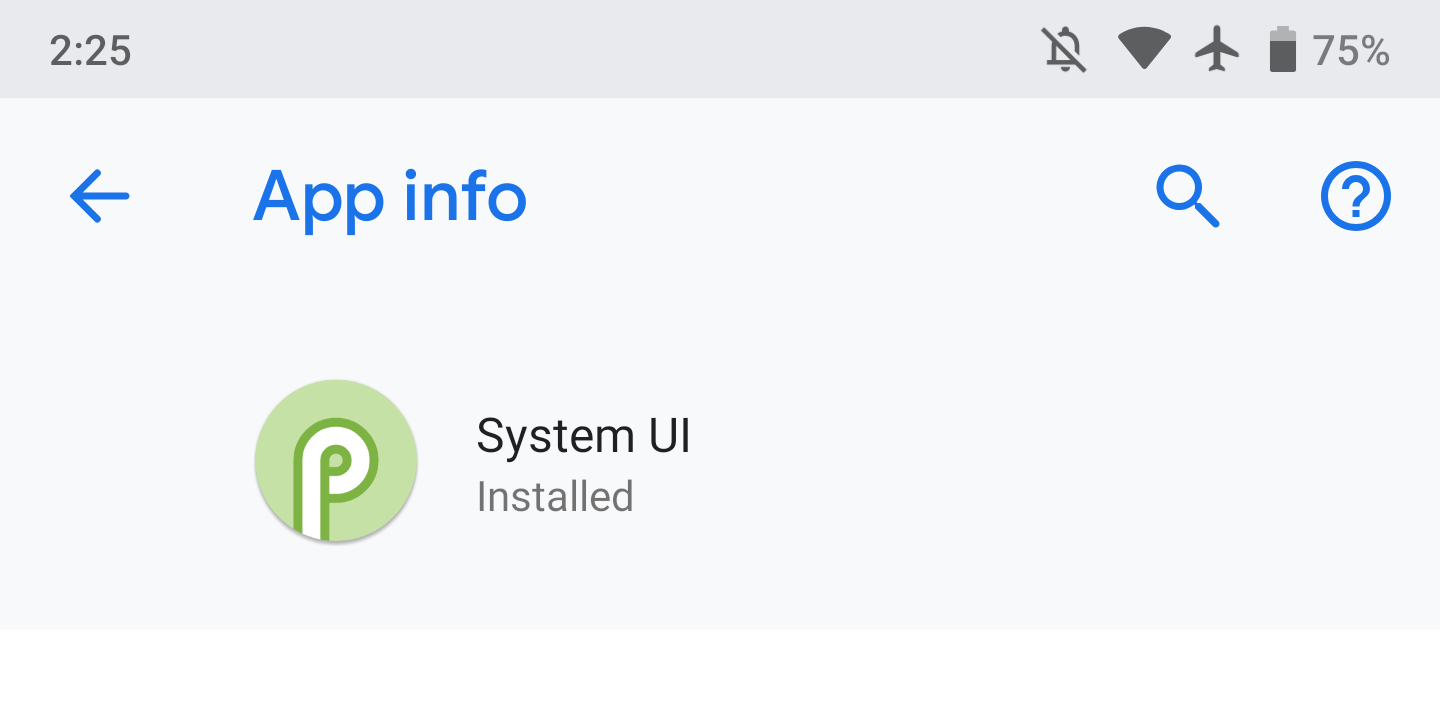Tap the green P logo on the app icon
This screenshot has width=1440, height=720.
336,461
